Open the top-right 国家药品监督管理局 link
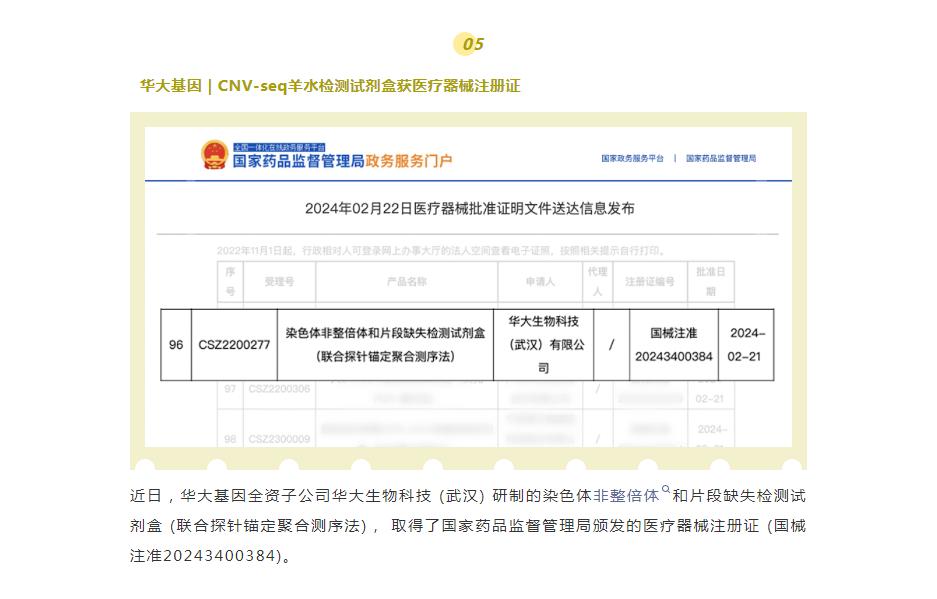The height and width of the screenshot is (599, 937). click(x=721, y=158)
